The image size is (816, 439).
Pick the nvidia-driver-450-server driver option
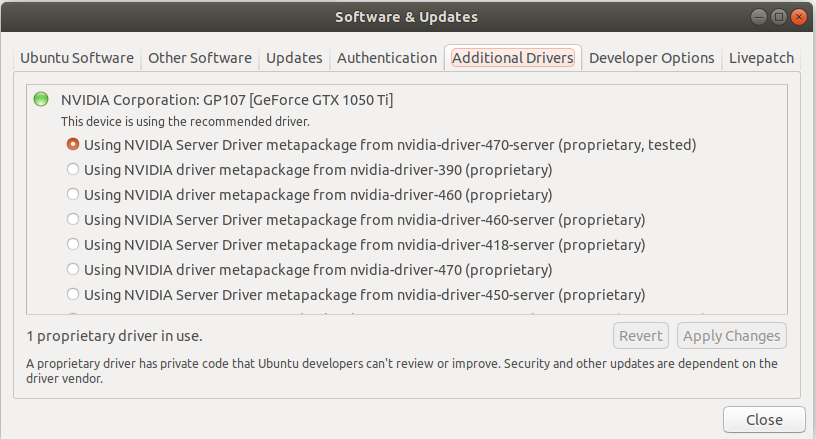click(73, 294)
